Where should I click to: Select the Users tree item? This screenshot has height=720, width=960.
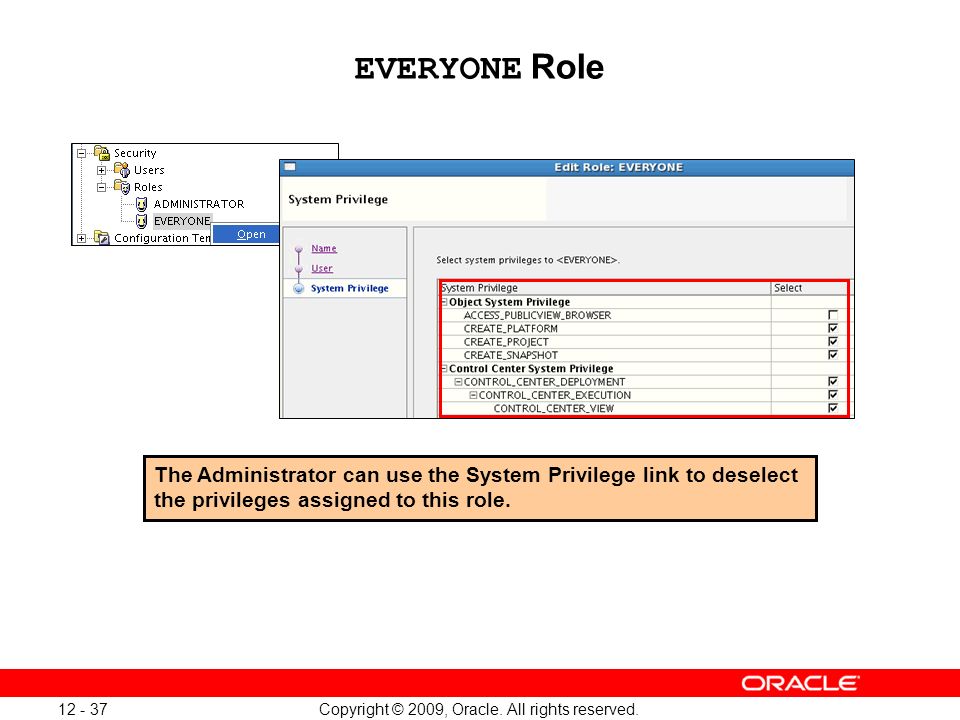(149, 170)
